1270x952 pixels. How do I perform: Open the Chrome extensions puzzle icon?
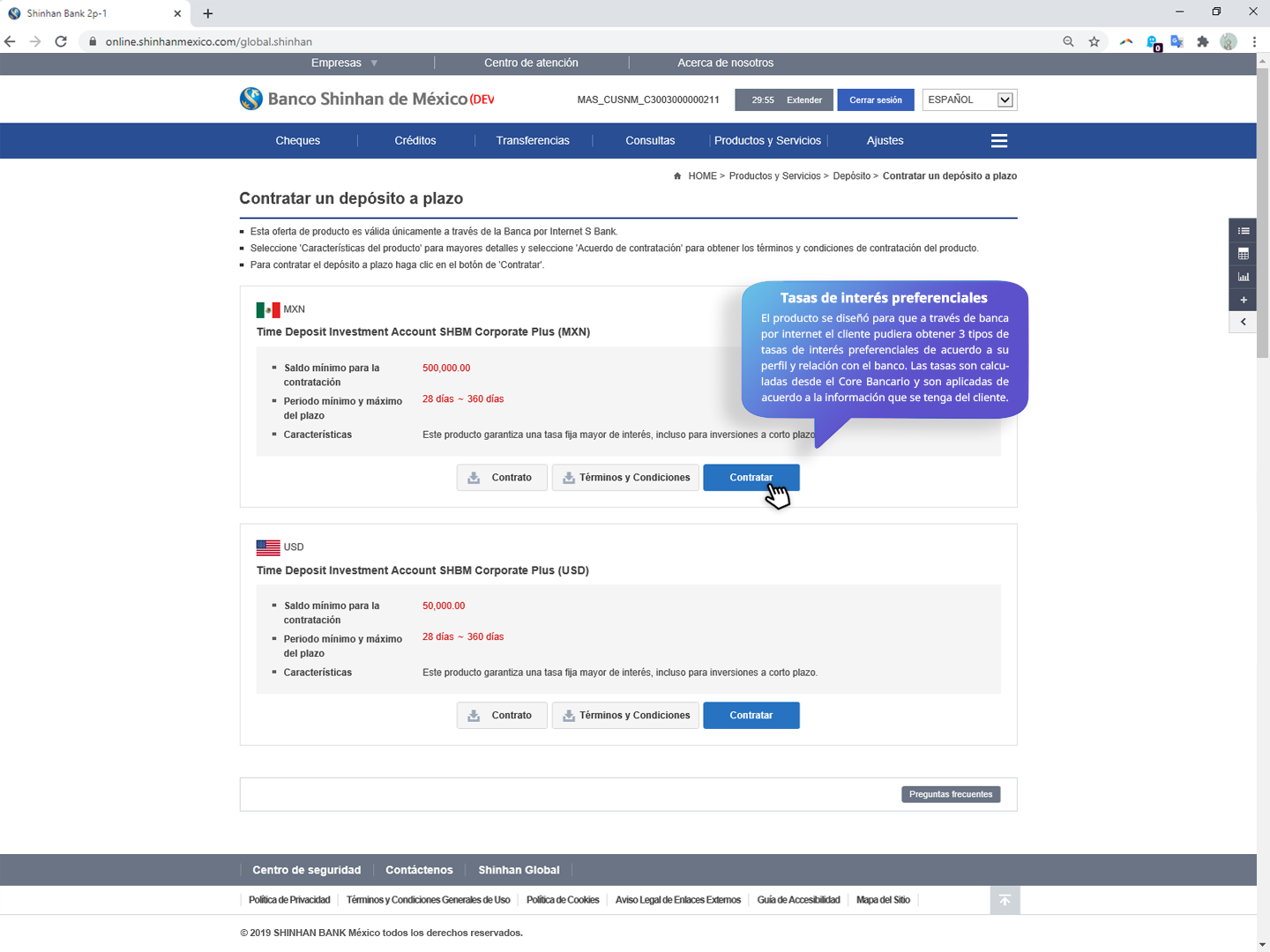point(1202,41)
